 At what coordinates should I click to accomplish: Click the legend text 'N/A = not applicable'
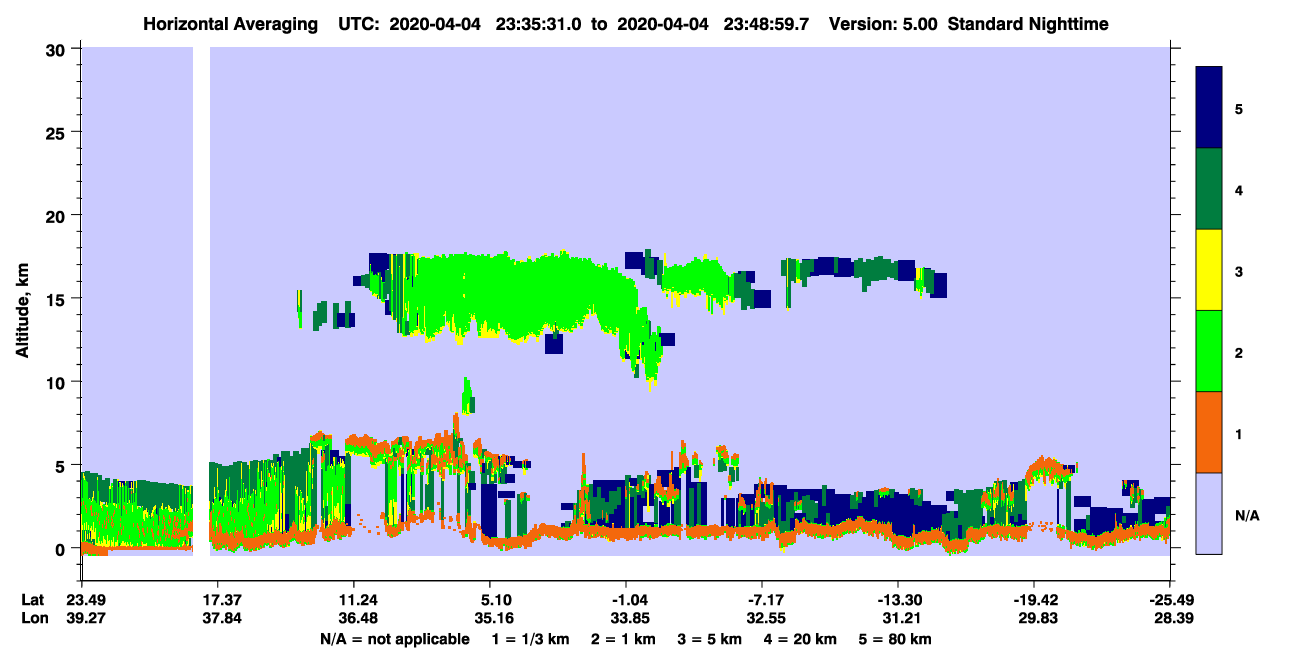pos(395,639)
